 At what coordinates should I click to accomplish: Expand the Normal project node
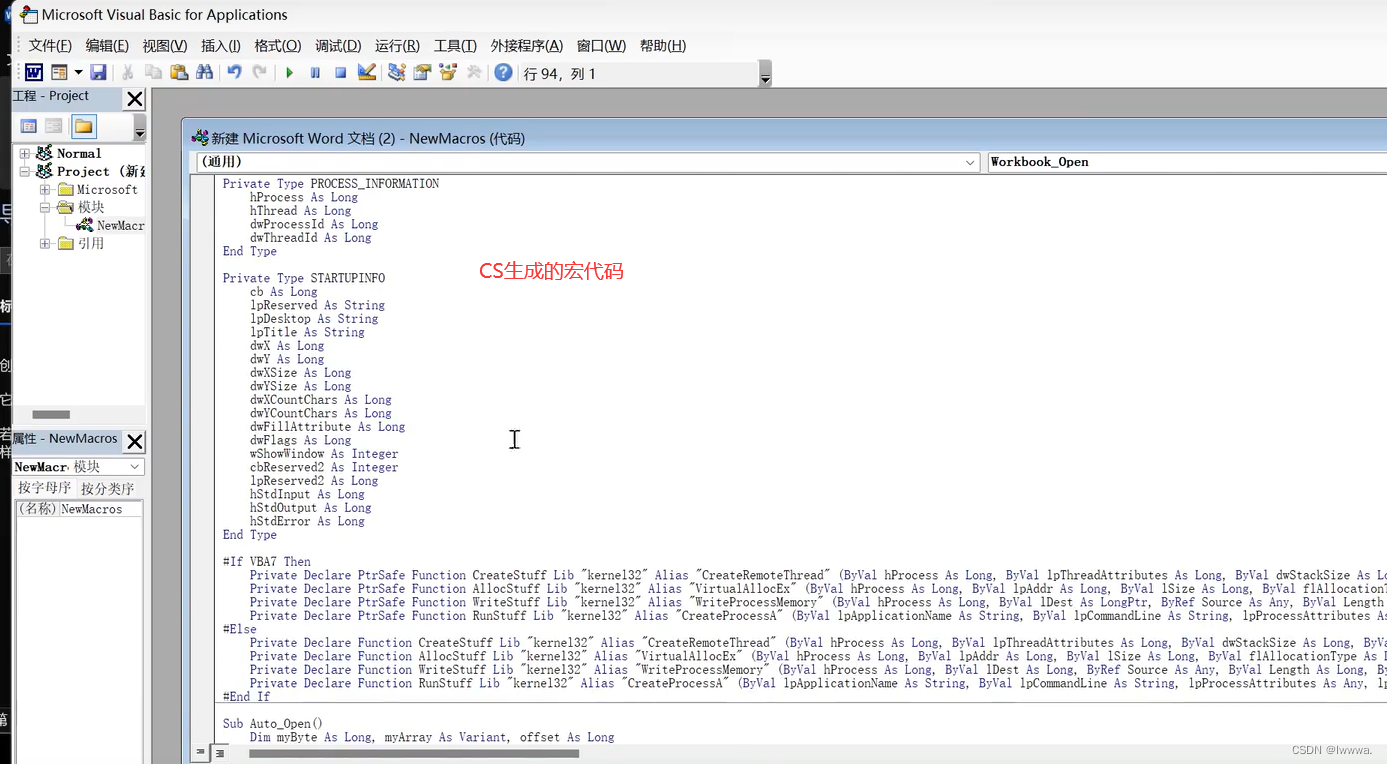point(25,154)
